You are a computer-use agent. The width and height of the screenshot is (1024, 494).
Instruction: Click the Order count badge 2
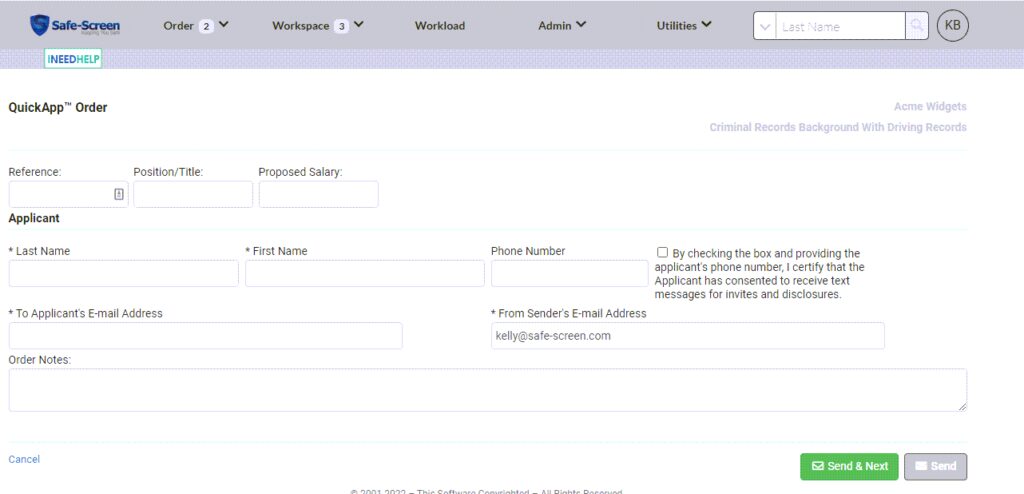pyautogui.click(x=206, y=26)
